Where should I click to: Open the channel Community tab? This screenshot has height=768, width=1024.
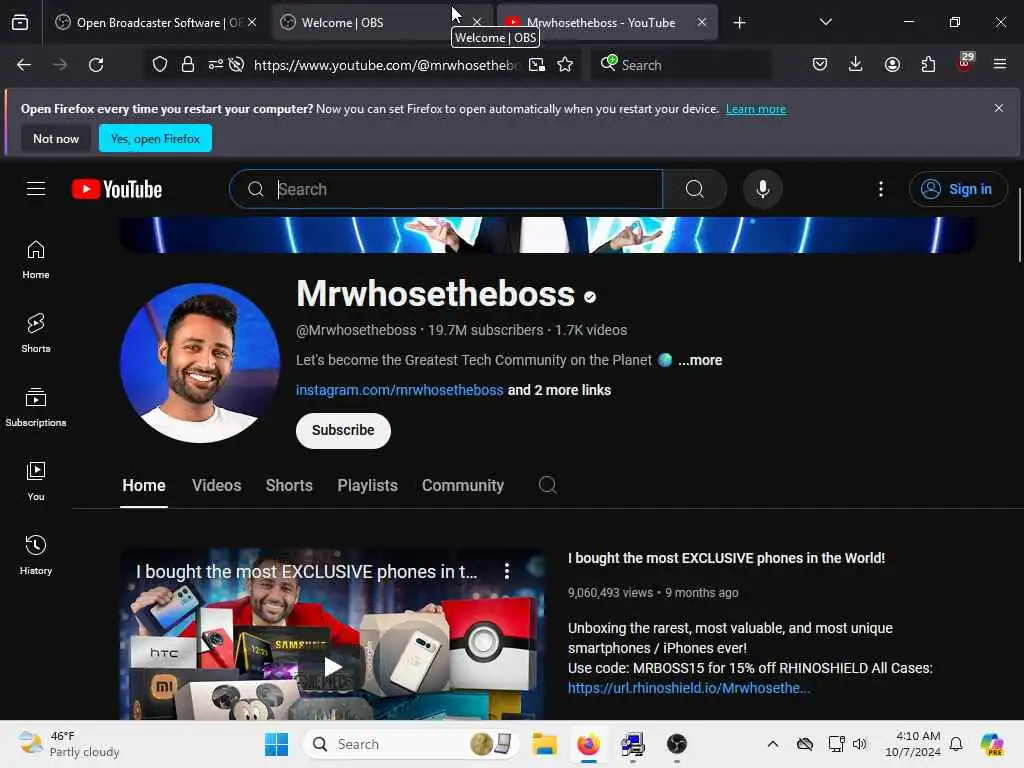pyautogui.click(x=463, y=485)
